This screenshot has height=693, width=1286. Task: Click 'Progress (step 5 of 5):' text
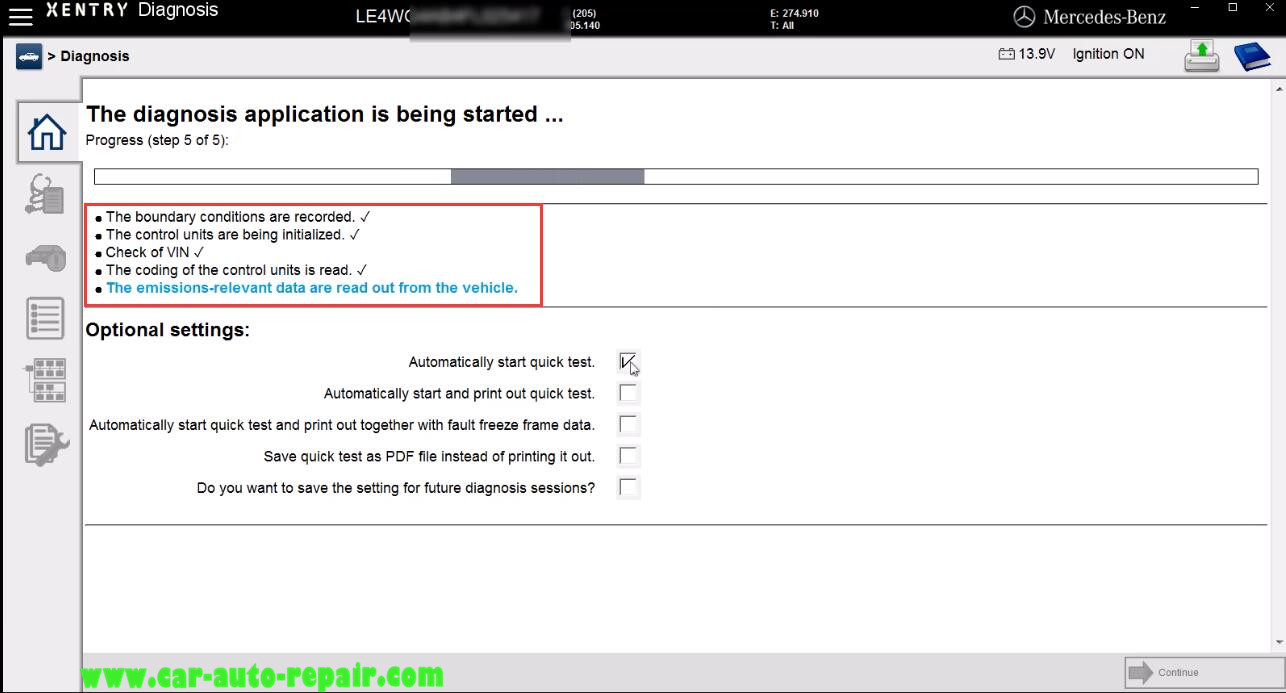(157, 140)
